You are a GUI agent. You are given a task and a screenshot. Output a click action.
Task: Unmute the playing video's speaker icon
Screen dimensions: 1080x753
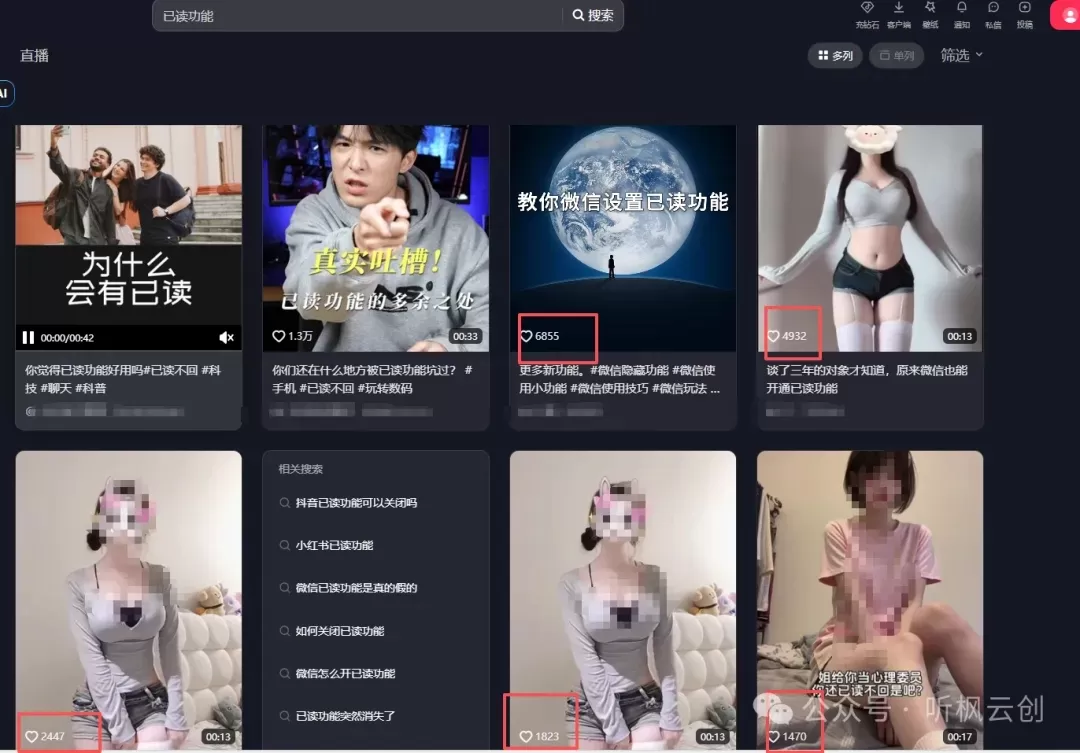227,338
